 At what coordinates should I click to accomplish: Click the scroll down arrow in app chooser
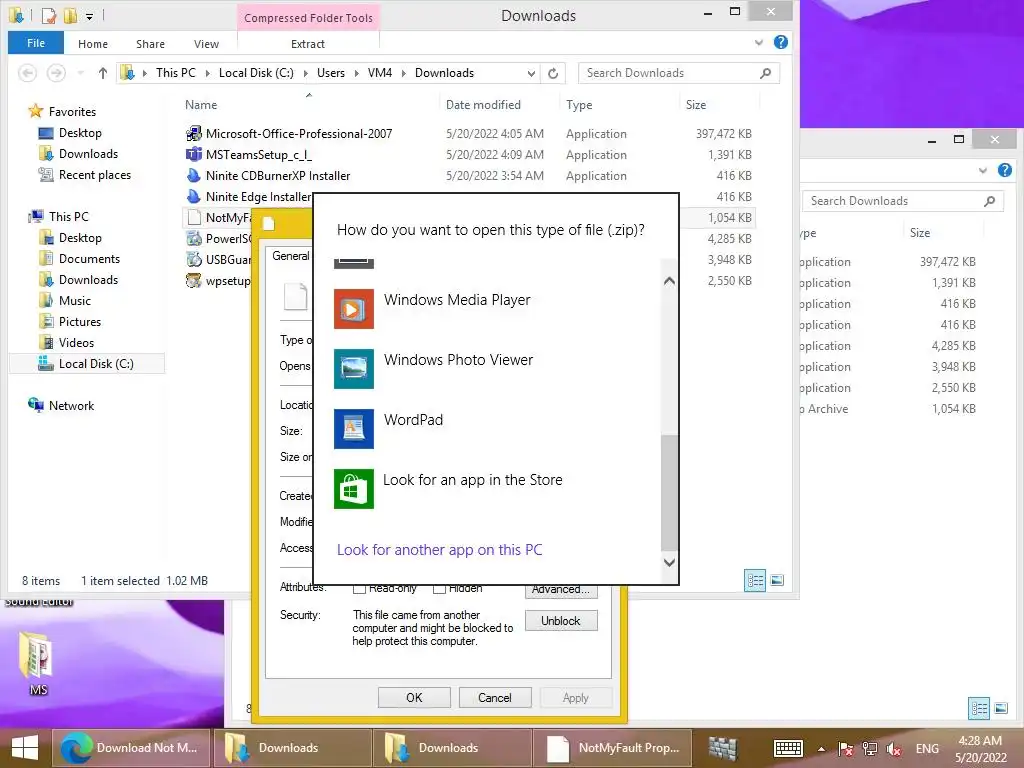(x=669, y=562)
